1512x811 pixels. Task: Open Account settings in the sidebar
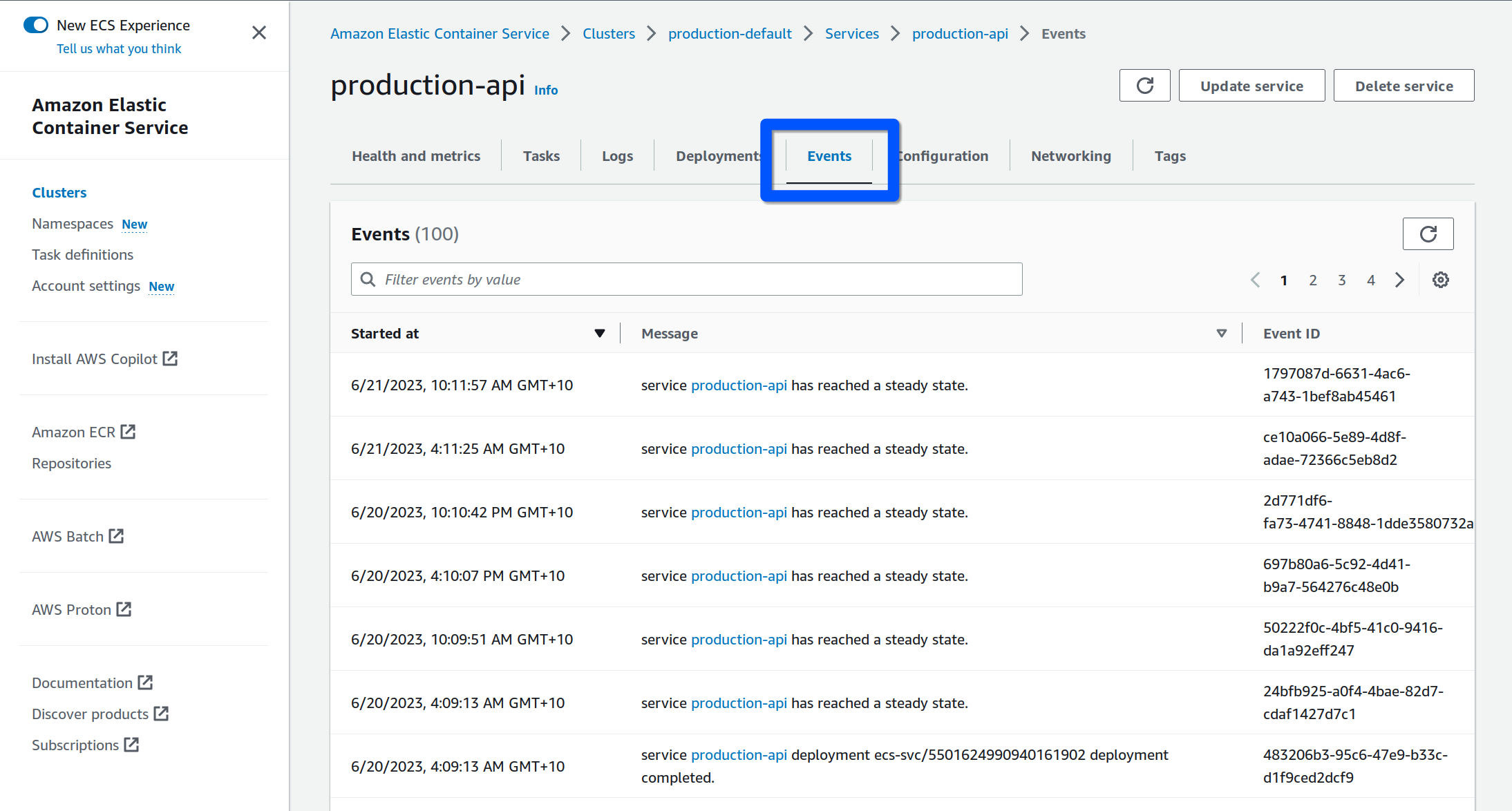pyautogui.click(x=86, y=286)
